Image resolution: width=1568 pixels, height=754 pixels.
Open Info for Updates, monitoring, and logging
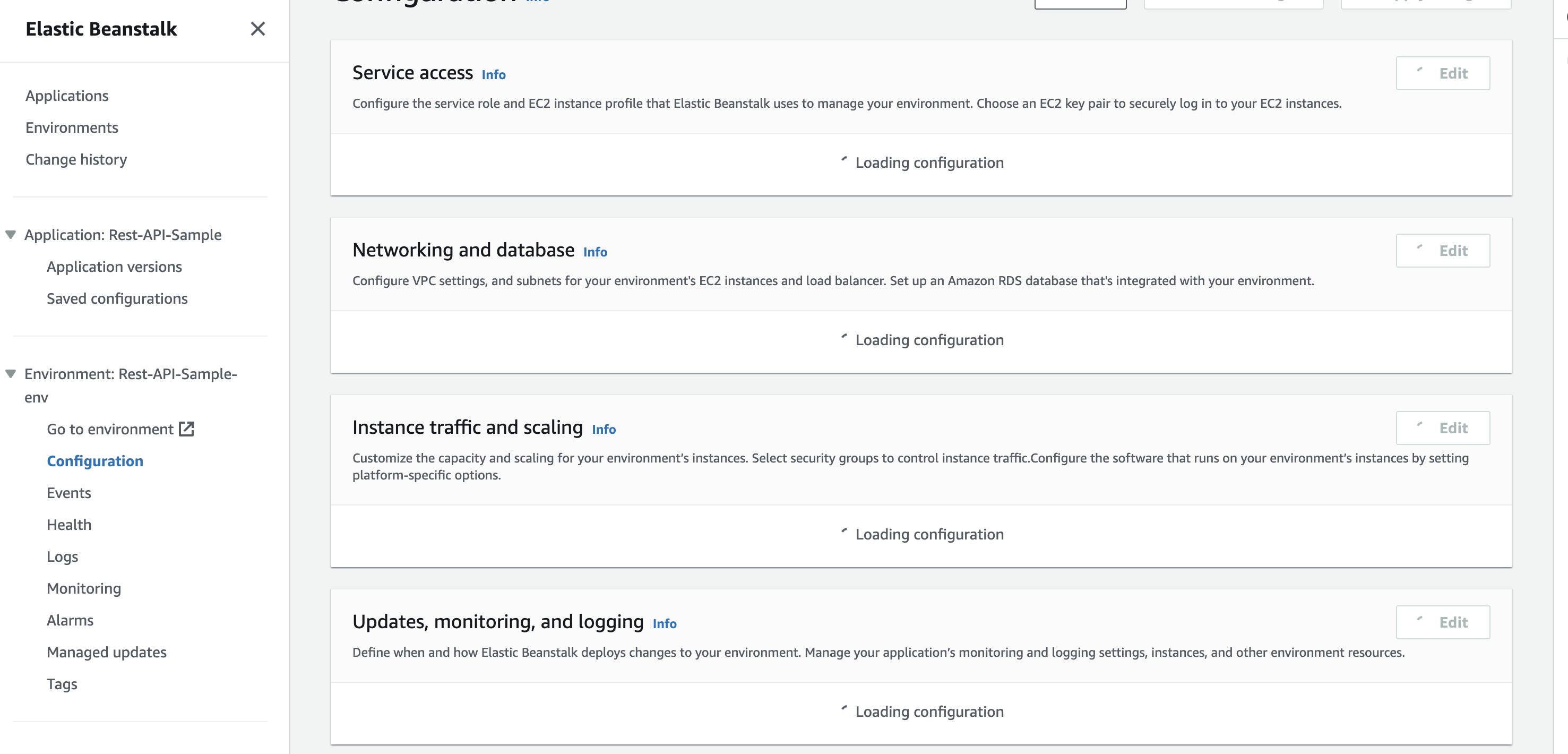pos(664,624)
